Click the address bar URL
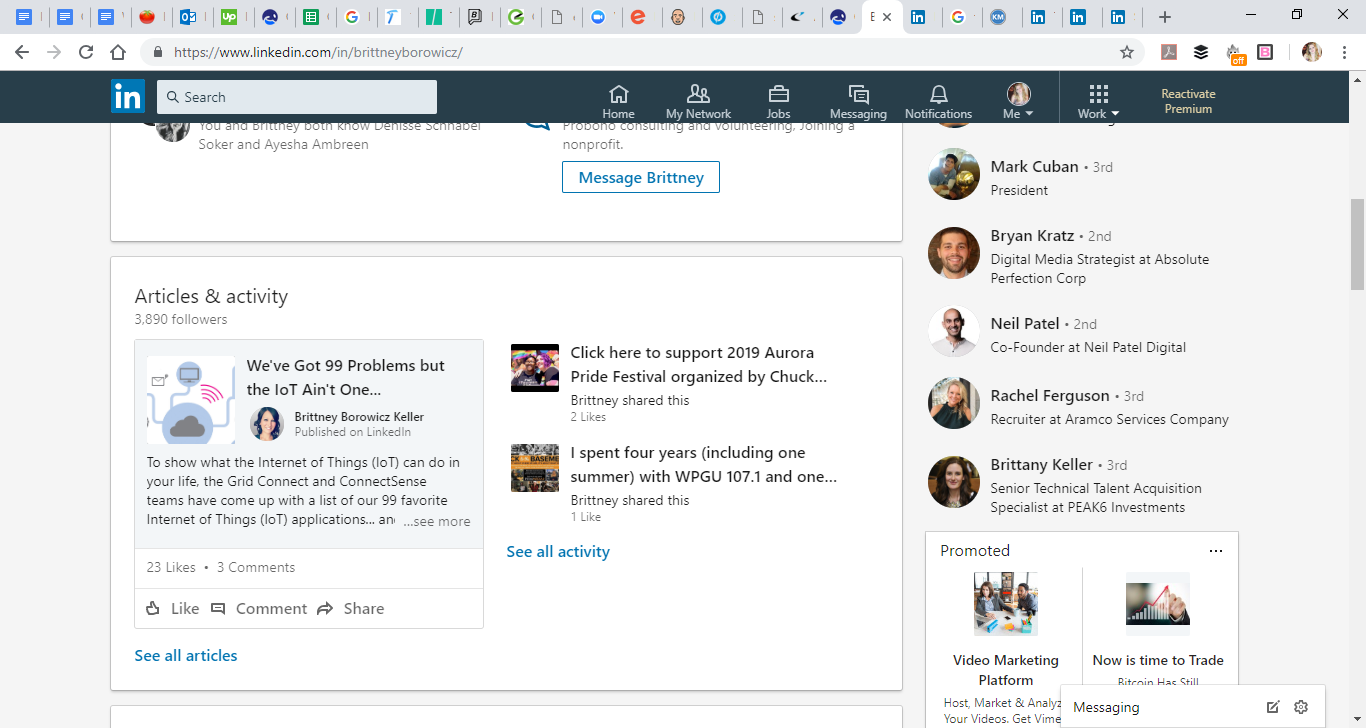 pos(318,52)
